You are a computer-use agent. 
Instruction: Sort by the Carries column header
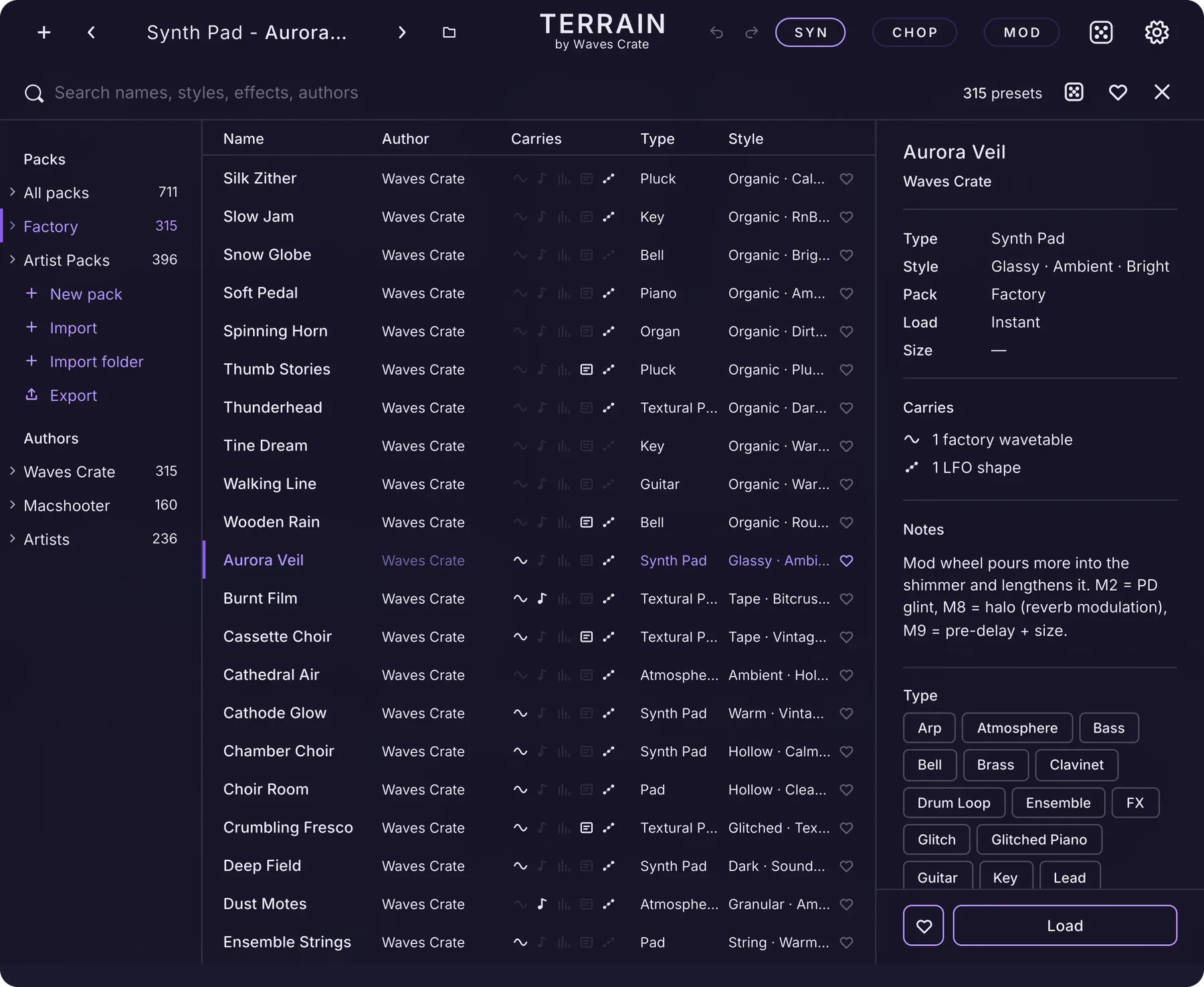[536, 139]
